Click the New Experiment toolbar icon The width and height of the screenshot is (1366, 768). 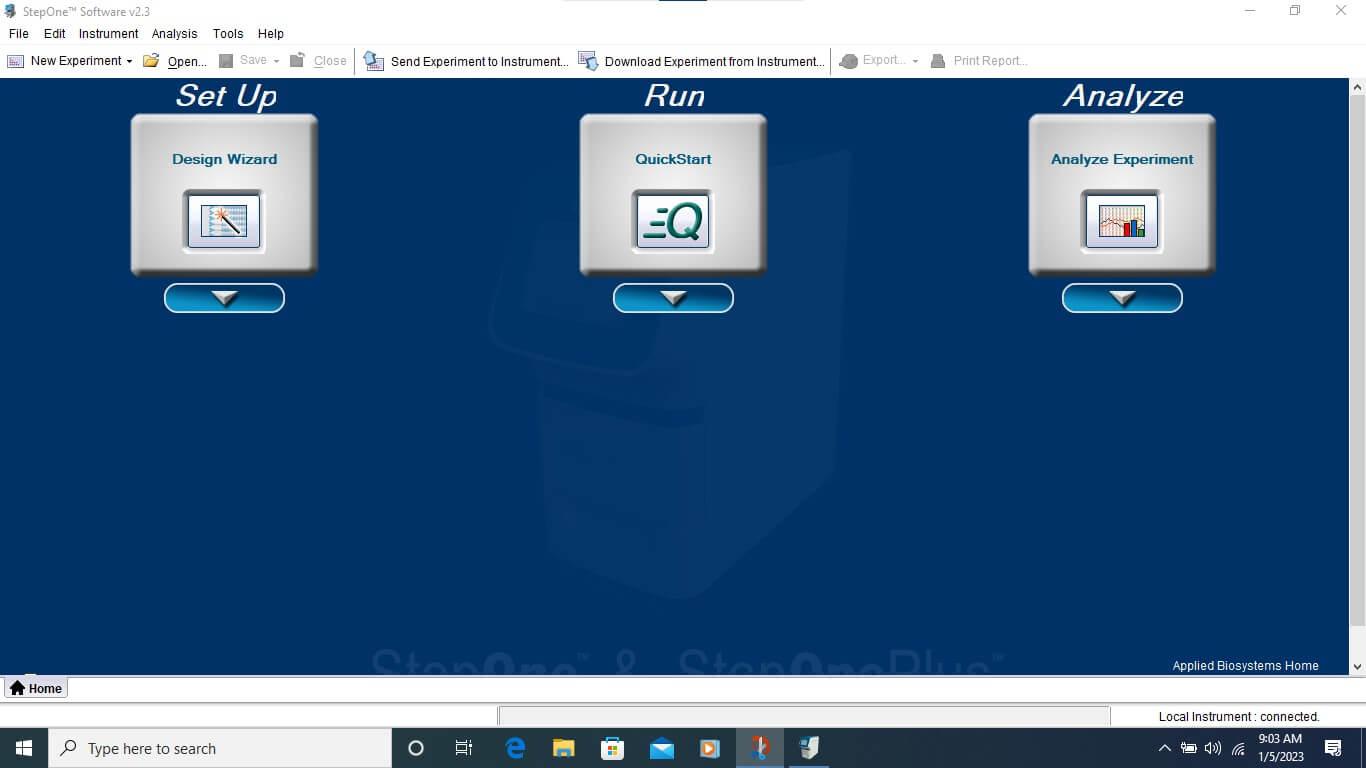(16, 61)
